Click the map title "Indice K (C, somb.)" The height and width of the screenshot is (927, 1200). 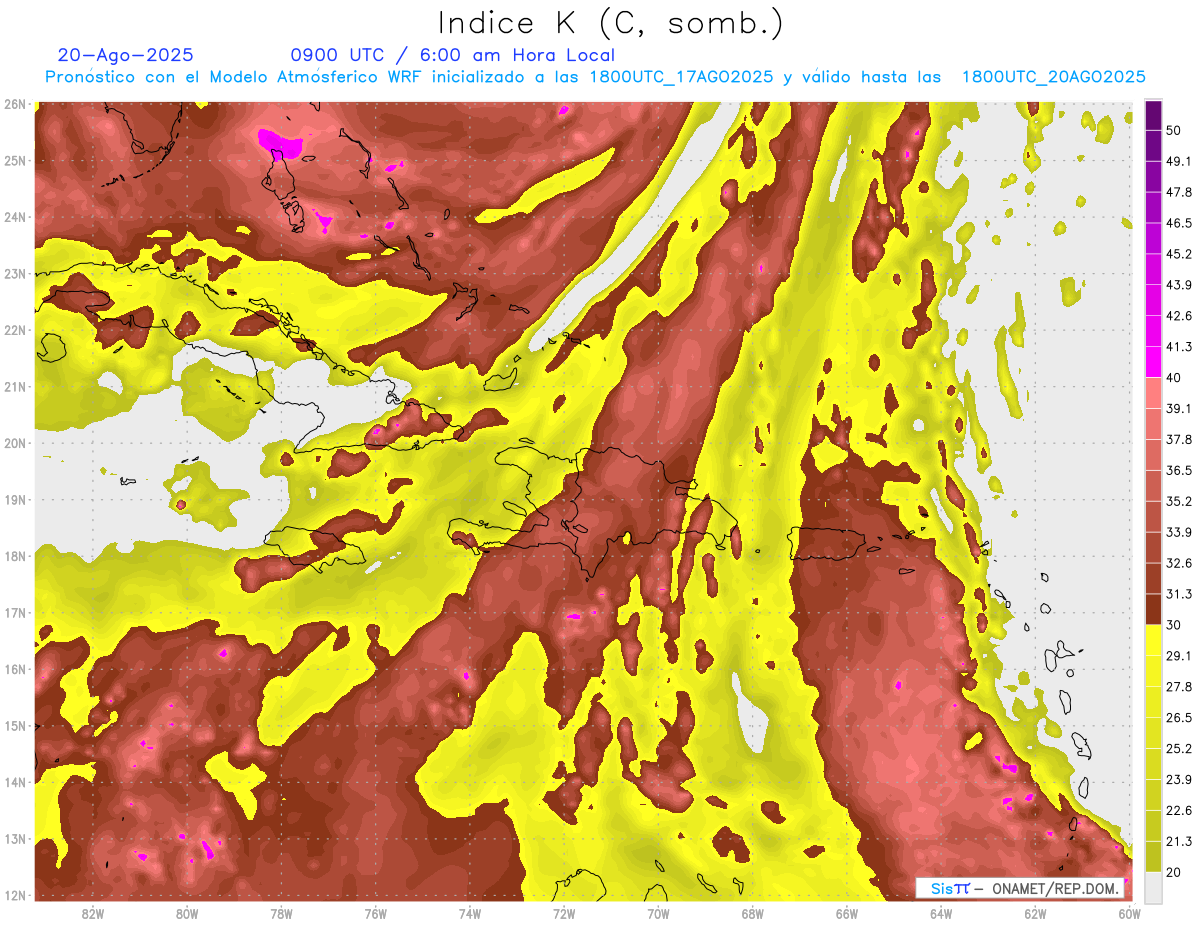(610, 23)
